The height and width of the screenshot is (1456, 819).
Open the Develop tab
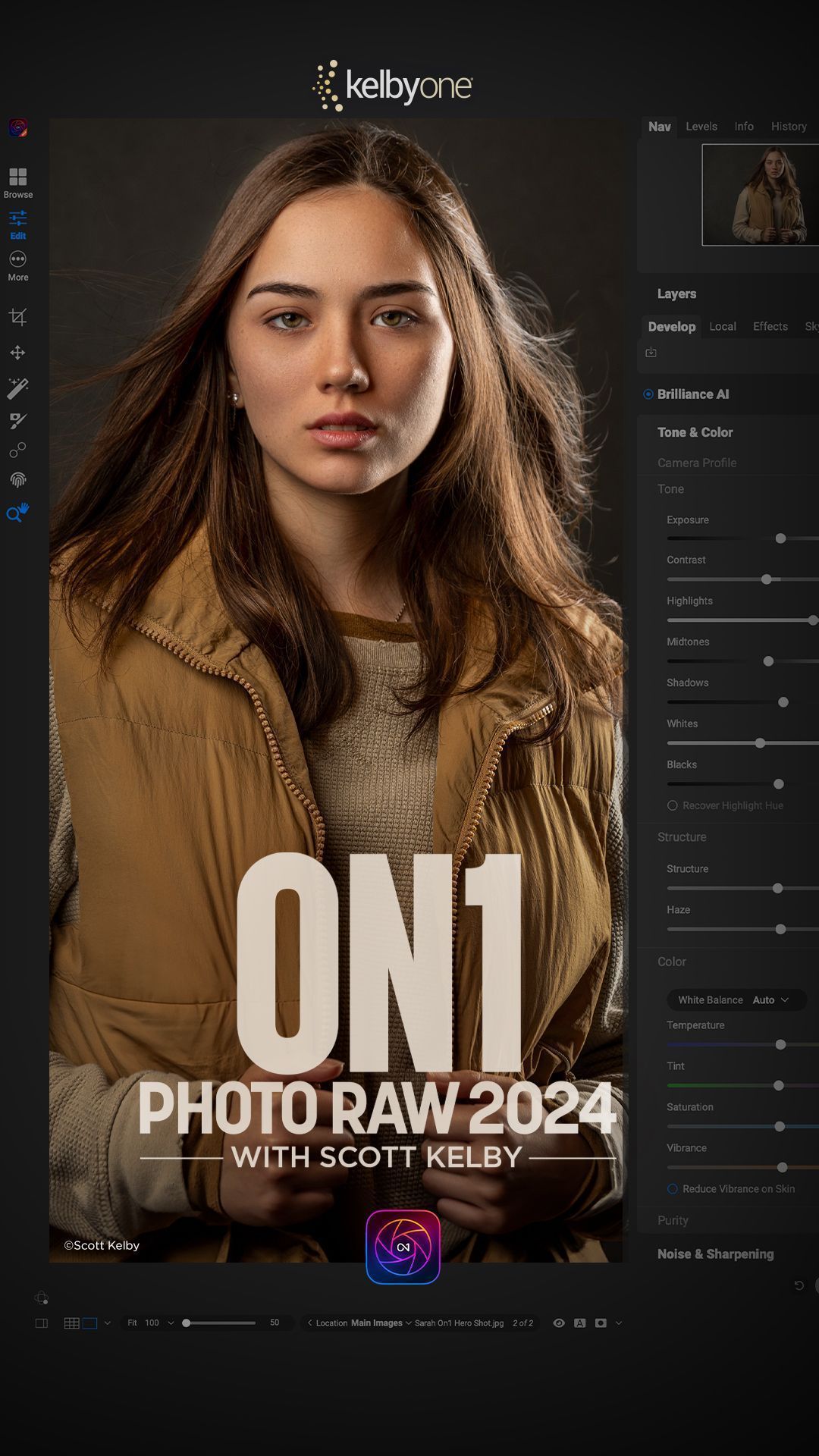[671, 327]
